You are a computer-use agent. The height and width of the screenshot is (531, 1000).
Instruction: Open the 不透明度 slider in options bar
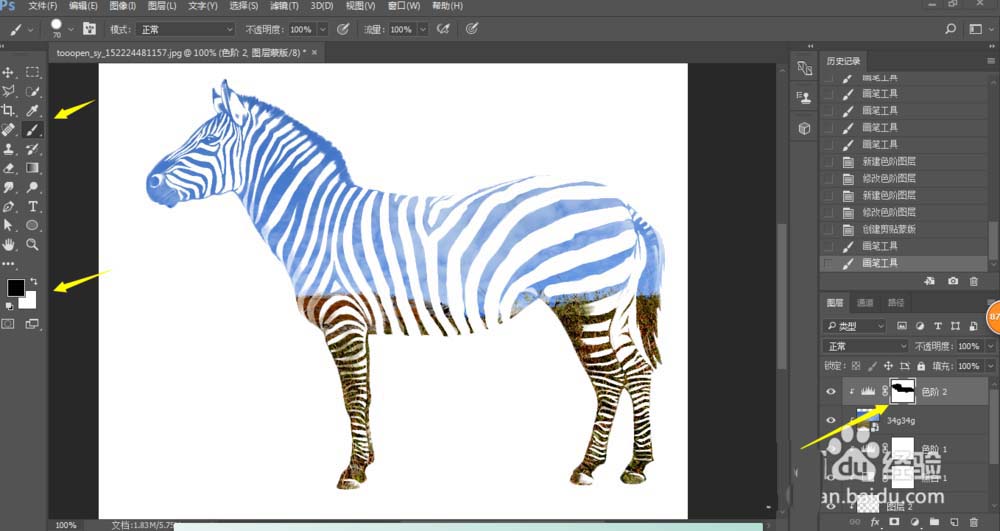point(322,29)
